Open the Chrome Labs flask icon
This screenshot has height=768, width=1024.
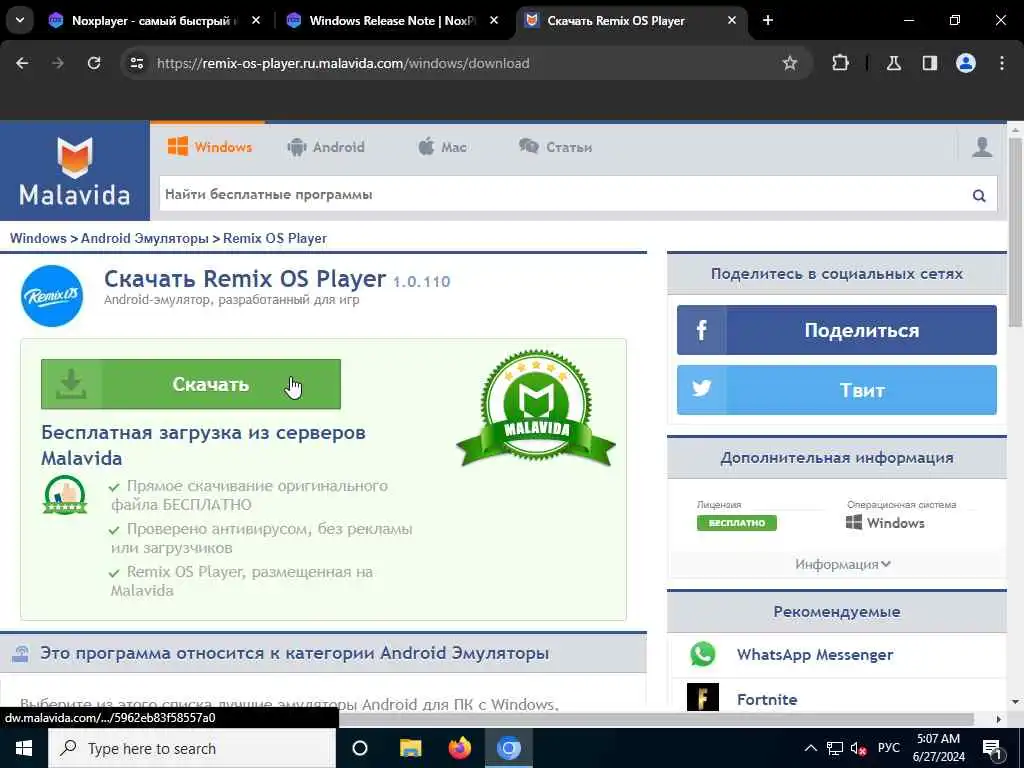click(893, 63)
